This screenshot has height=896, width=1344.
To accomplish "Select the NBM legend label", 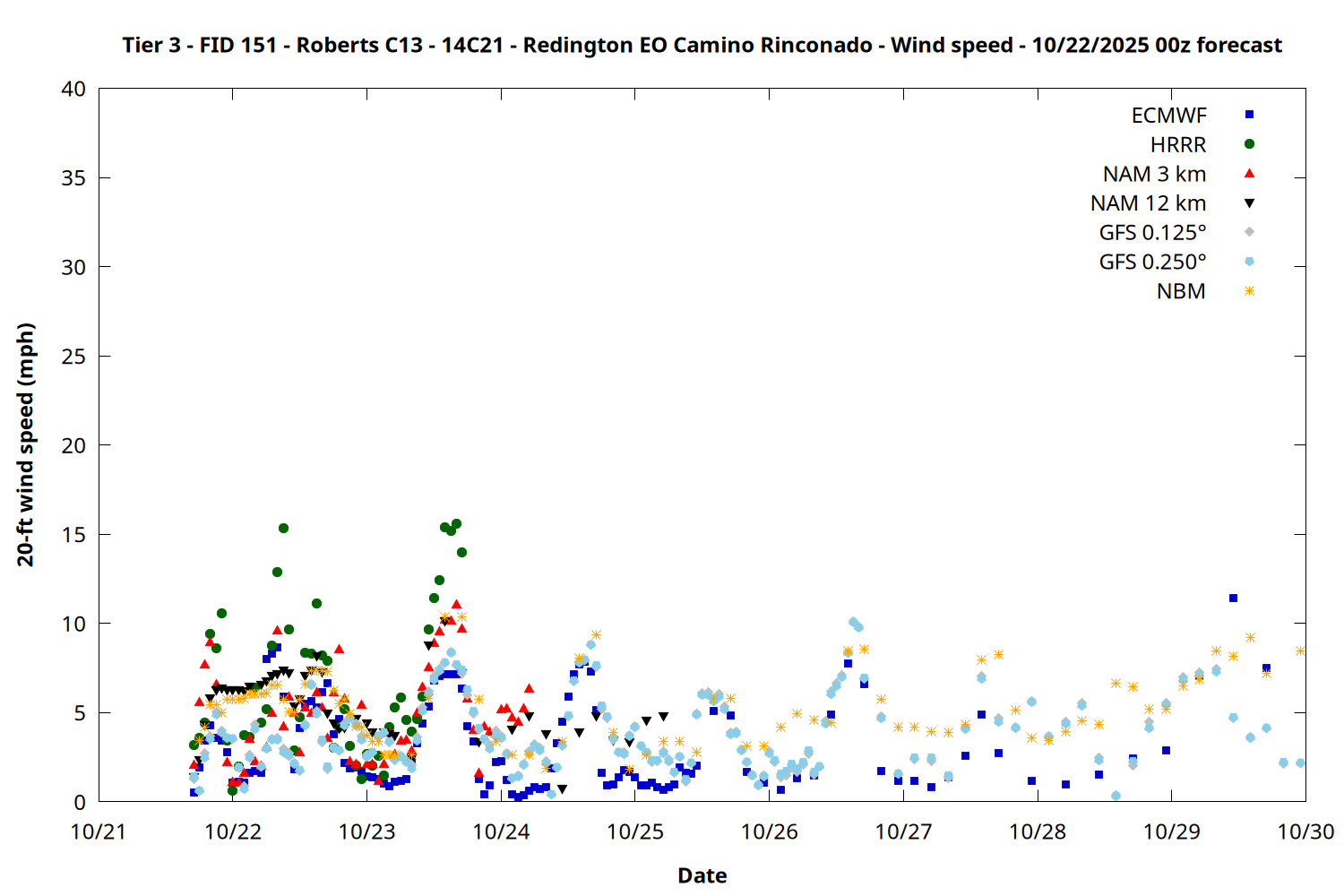I will coord(1180,292).
